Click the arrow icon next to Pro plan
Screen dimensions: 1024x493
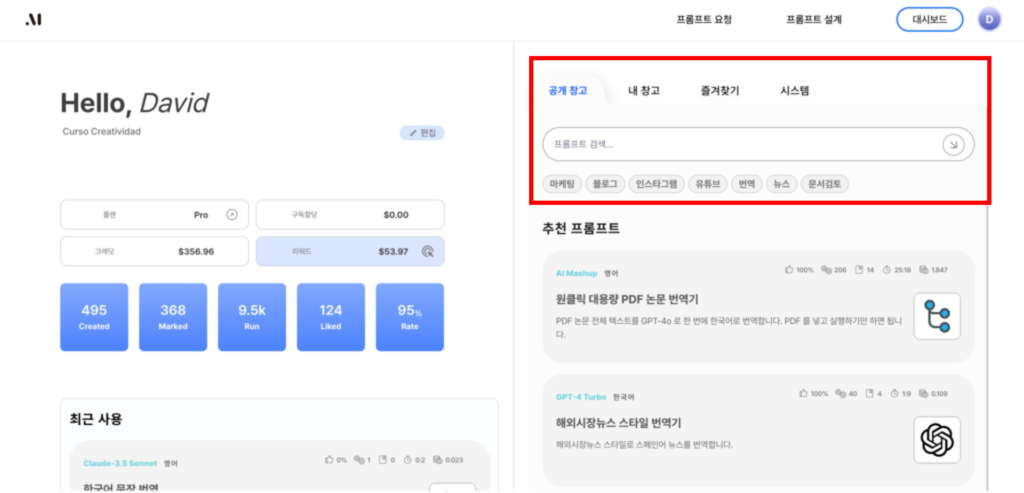click(232, 214)
